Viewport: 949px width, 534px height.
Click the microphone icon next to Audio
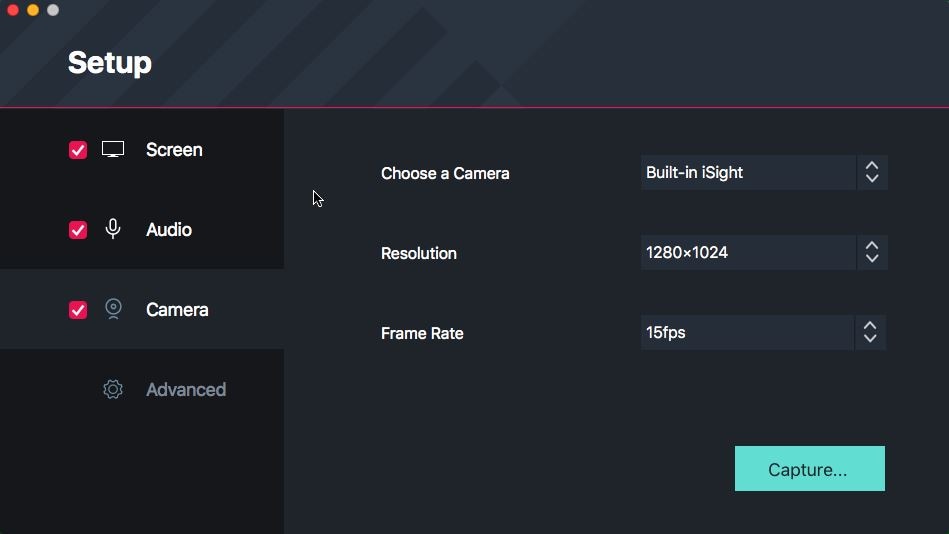(x=113, y=229)
